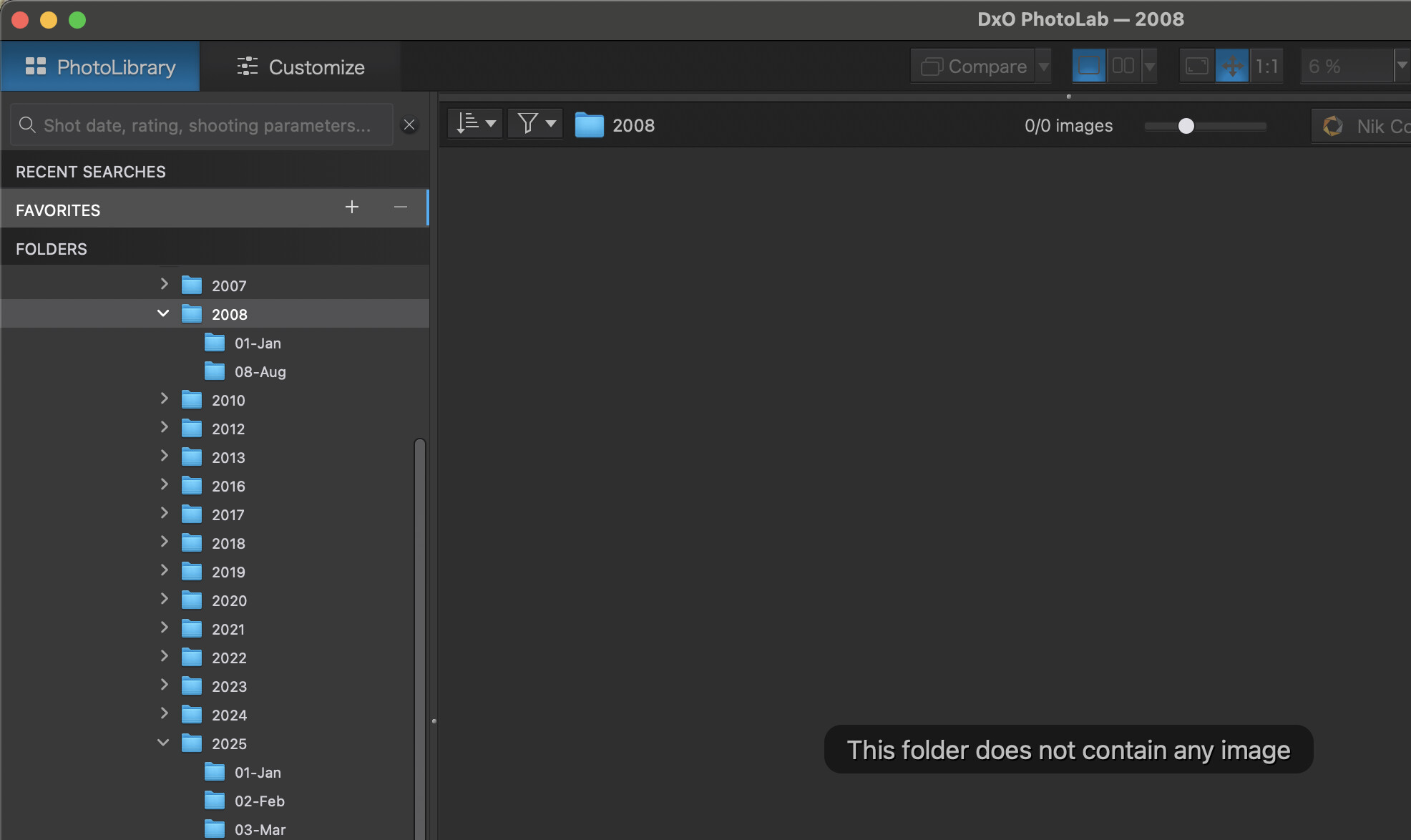Activate the move/pan tool icon

coord(1232,67)
